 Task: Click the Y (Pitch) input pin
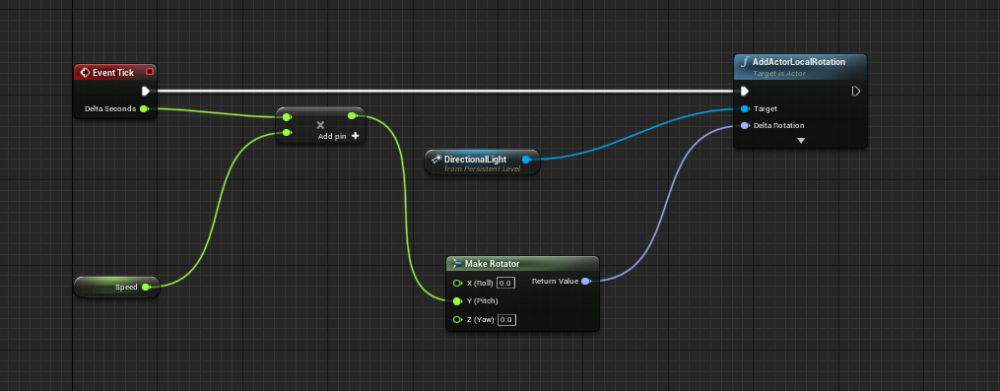457,301
